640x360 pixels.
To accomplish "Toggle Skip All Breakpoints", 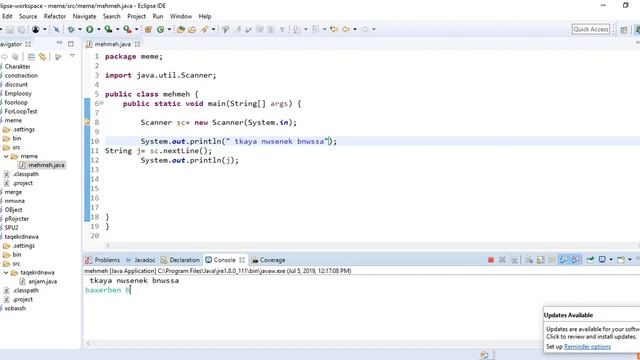I will [56, 29].
